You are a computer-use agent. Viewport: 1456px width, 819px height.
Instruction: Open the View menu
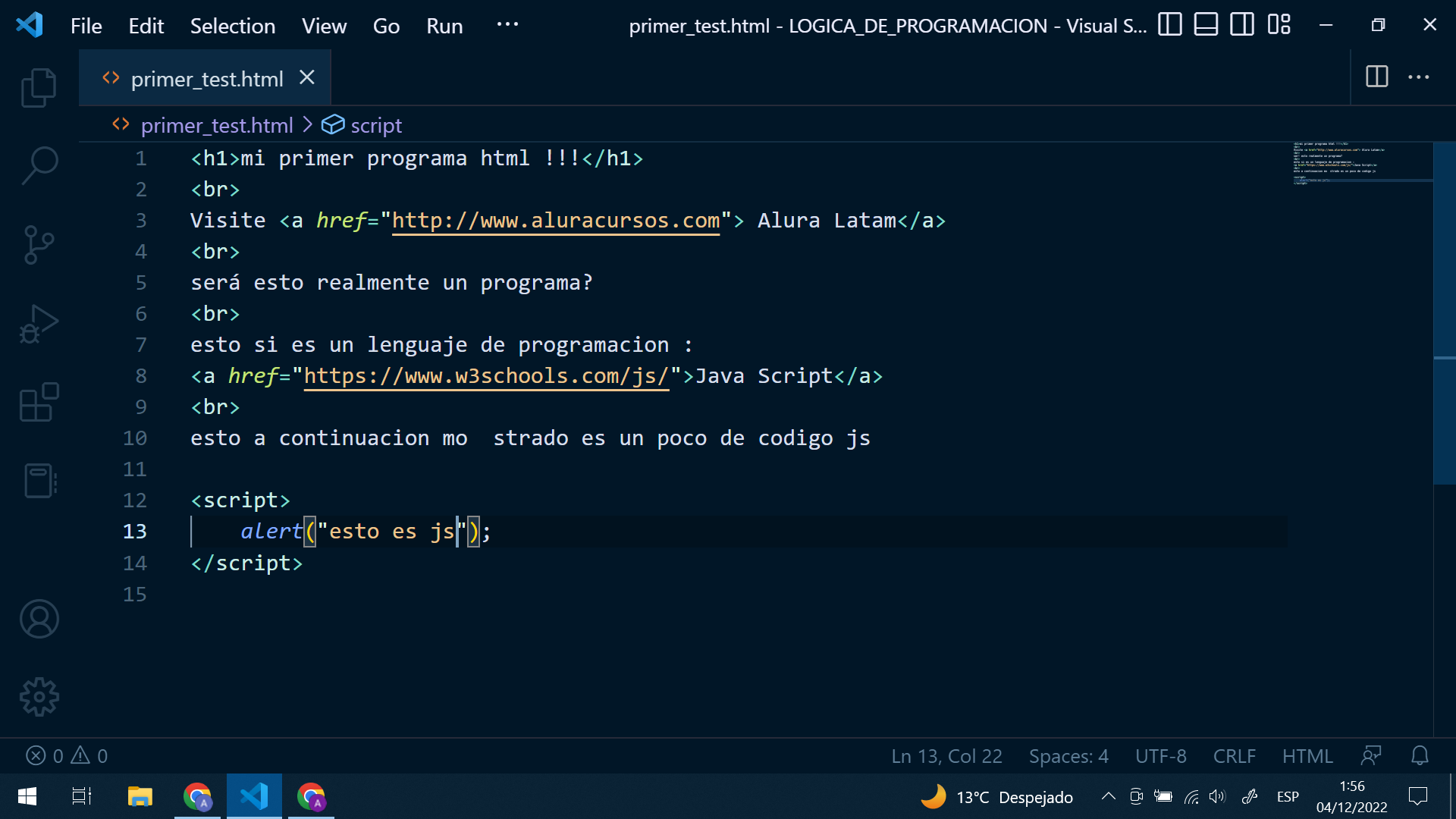click(324, 26)
